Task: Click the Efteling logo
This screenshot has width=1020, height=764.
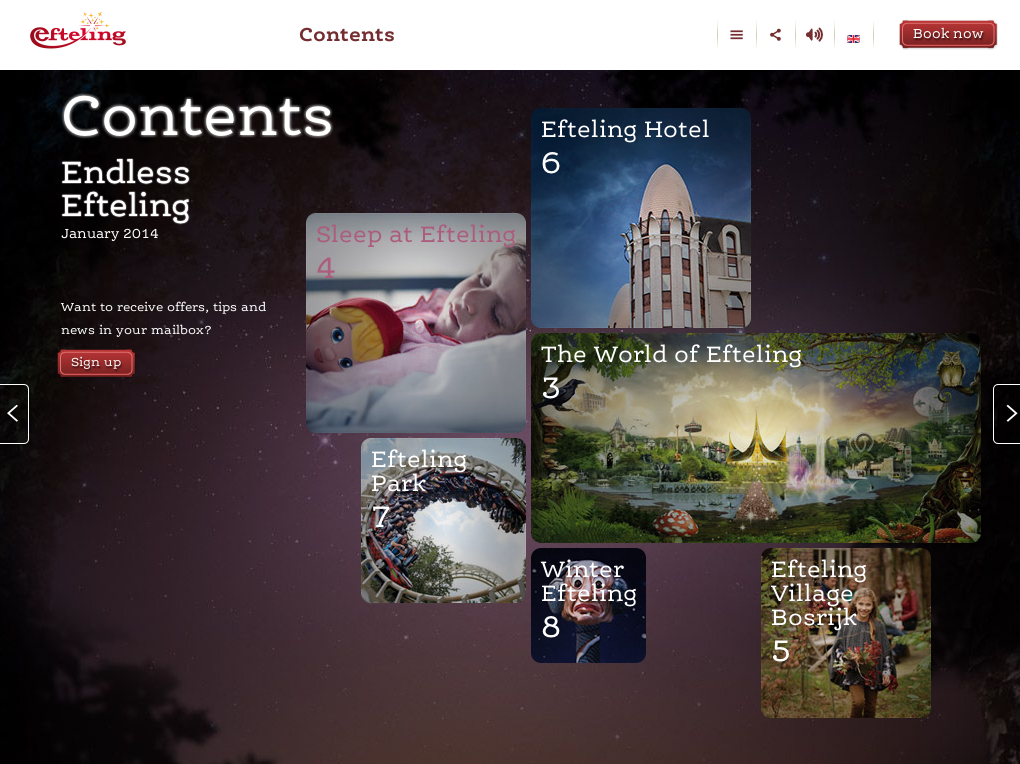Action: (78, 32)
